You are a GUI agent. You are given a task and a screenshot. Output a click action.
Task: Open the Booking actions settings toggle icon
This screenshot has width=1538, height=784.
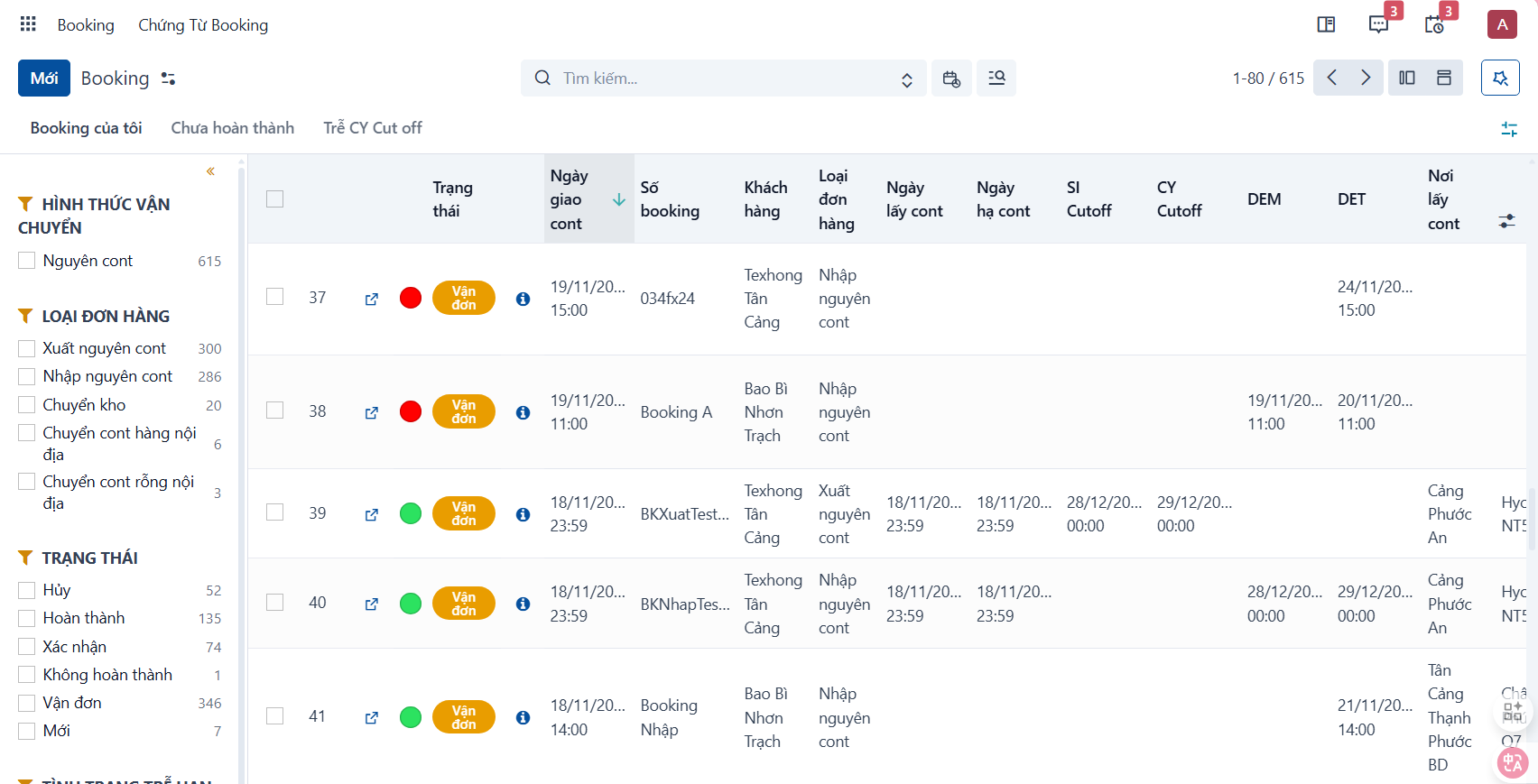pyautogui.click(x=168, y=78)
